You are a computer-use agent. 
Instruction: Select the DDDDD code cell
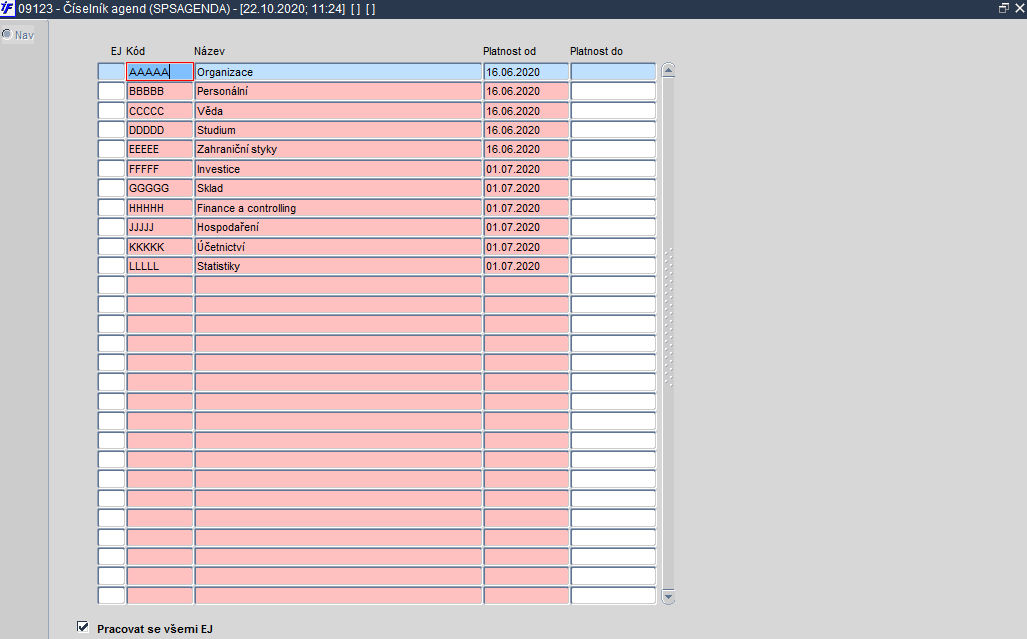(x=160, y=130)
